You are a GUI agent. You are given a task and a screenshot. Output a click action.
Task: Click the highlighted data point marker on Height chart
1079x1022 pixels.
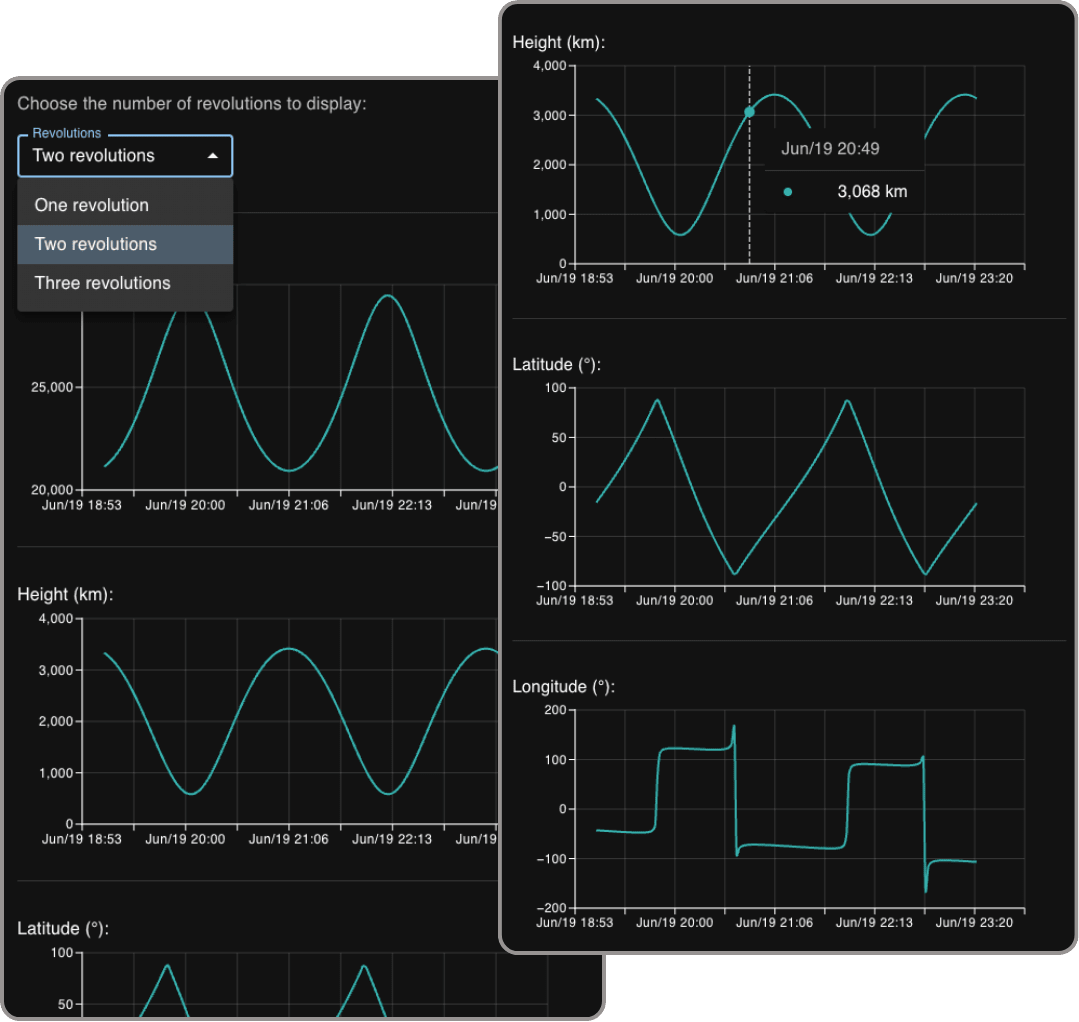749,113
